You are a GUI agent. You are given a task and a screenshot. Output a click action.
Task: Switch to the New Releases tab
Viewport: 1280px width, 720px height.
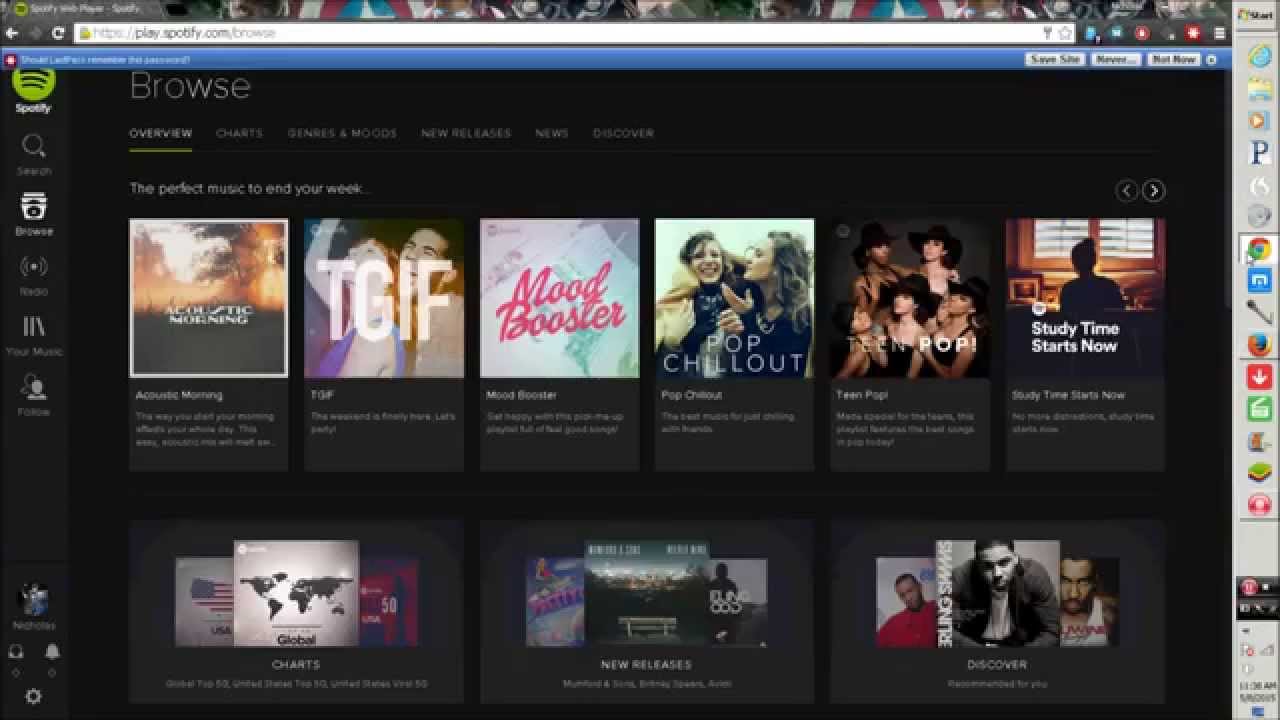466,133
